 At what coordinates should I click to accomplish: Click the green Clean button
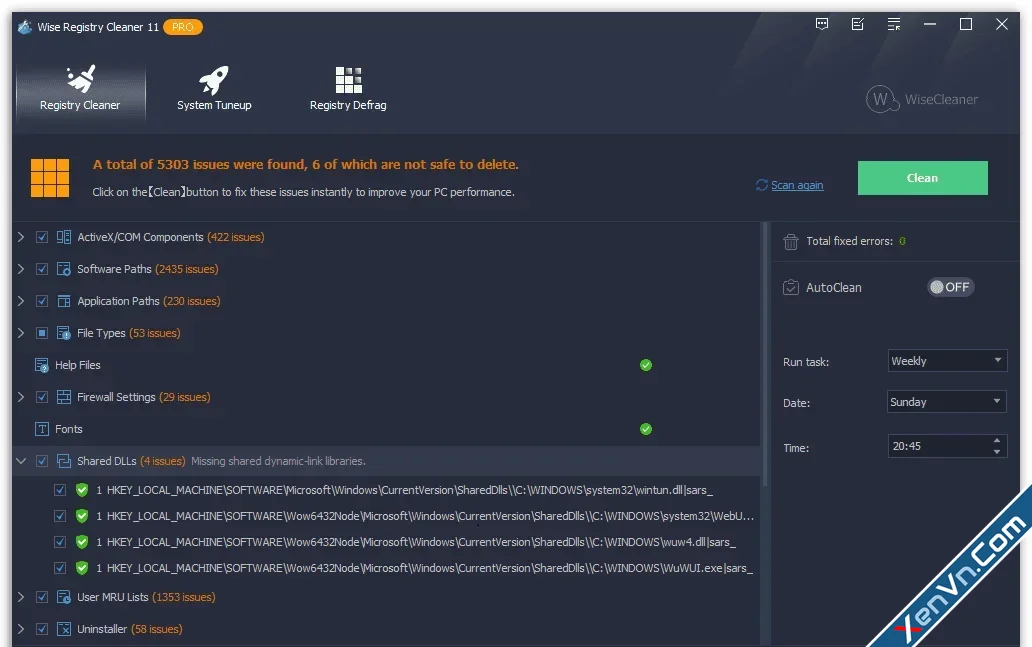coord(922,178)
